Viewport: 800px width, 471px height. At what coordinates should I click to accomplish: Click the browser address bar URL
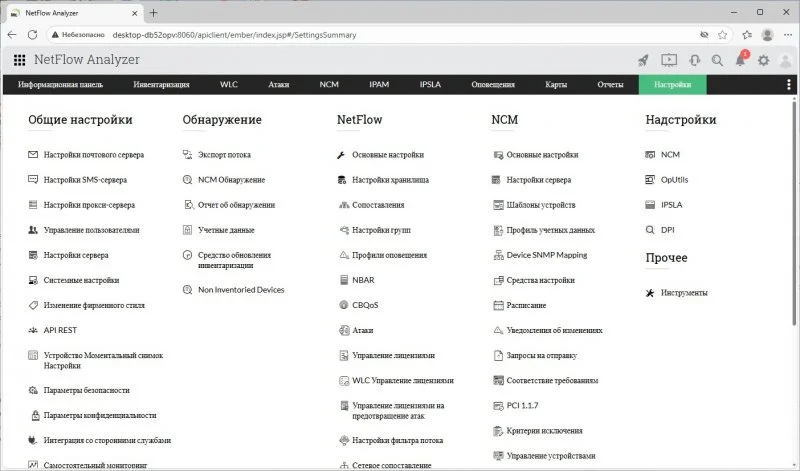[x=234, y=35]
